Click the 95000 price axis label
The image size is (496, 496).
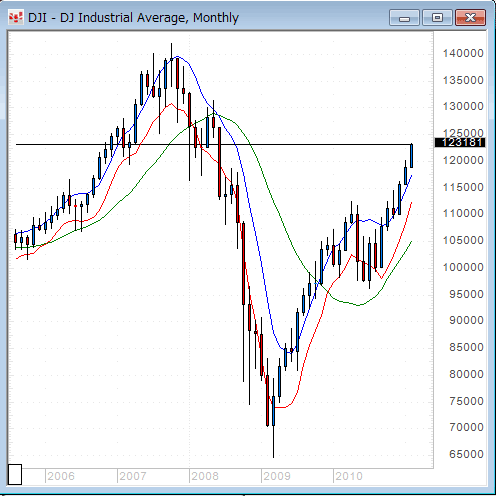click(x=466, y=294)
